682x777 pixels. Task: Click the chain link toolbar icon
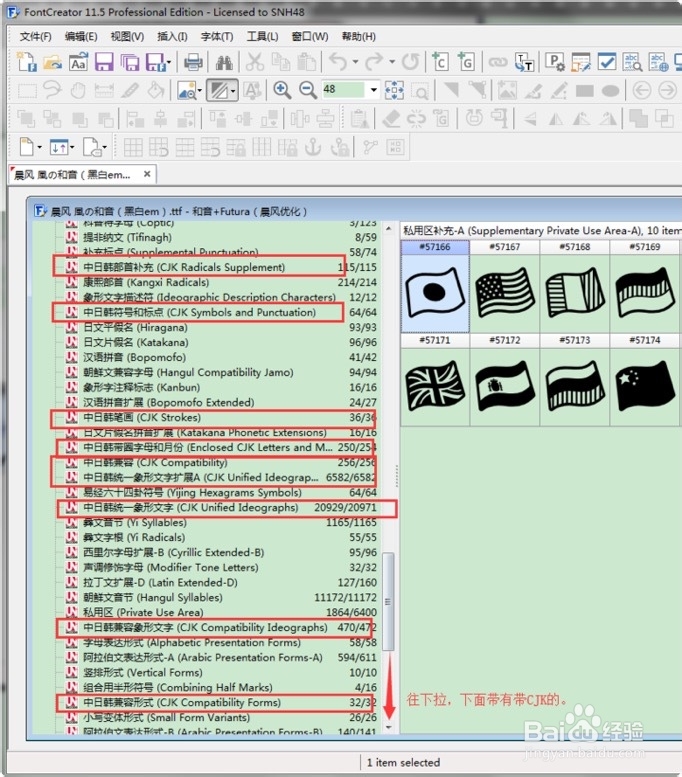pos(498,62)
